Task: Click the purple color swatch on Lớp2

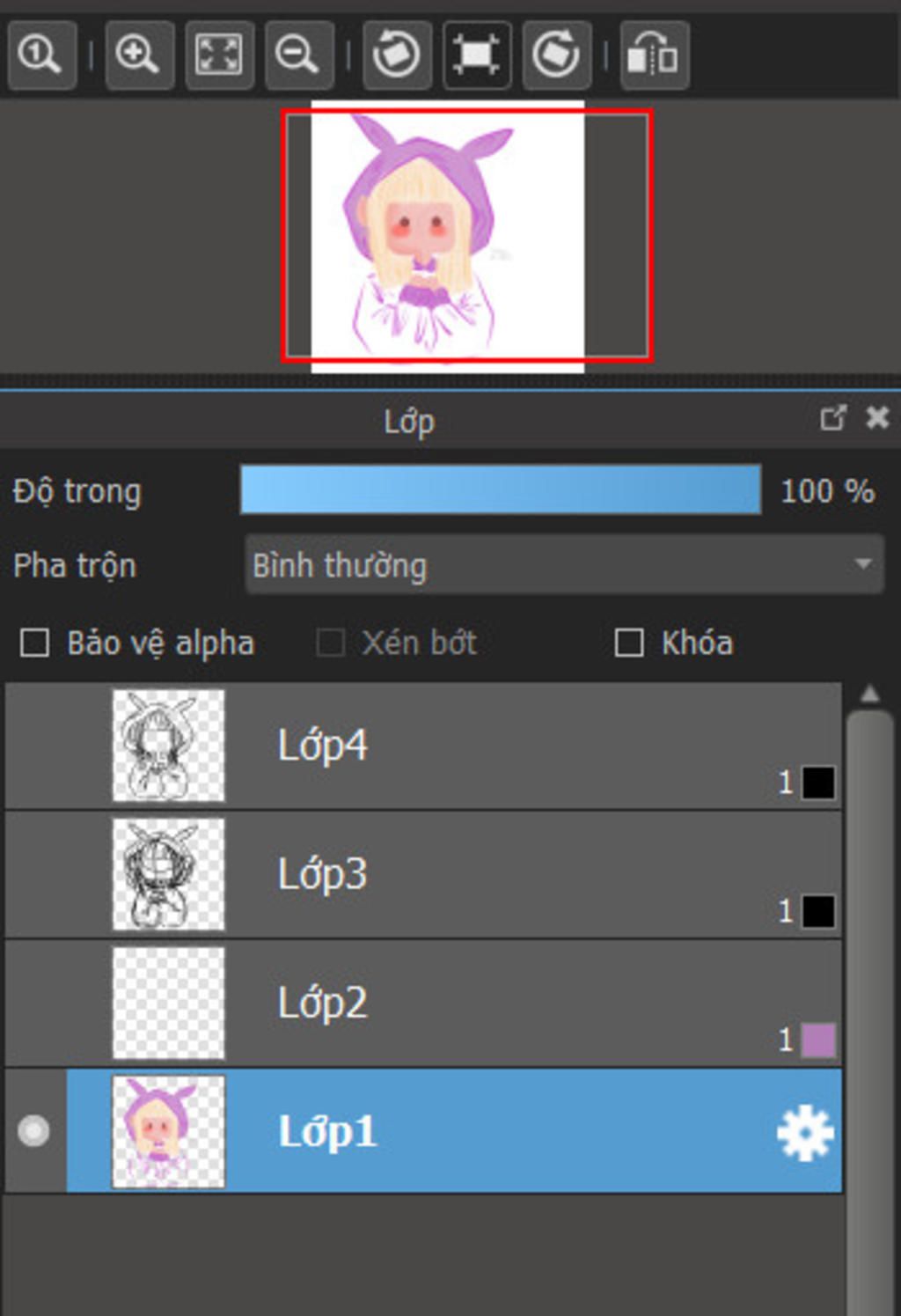Action: click(818, 1040)
